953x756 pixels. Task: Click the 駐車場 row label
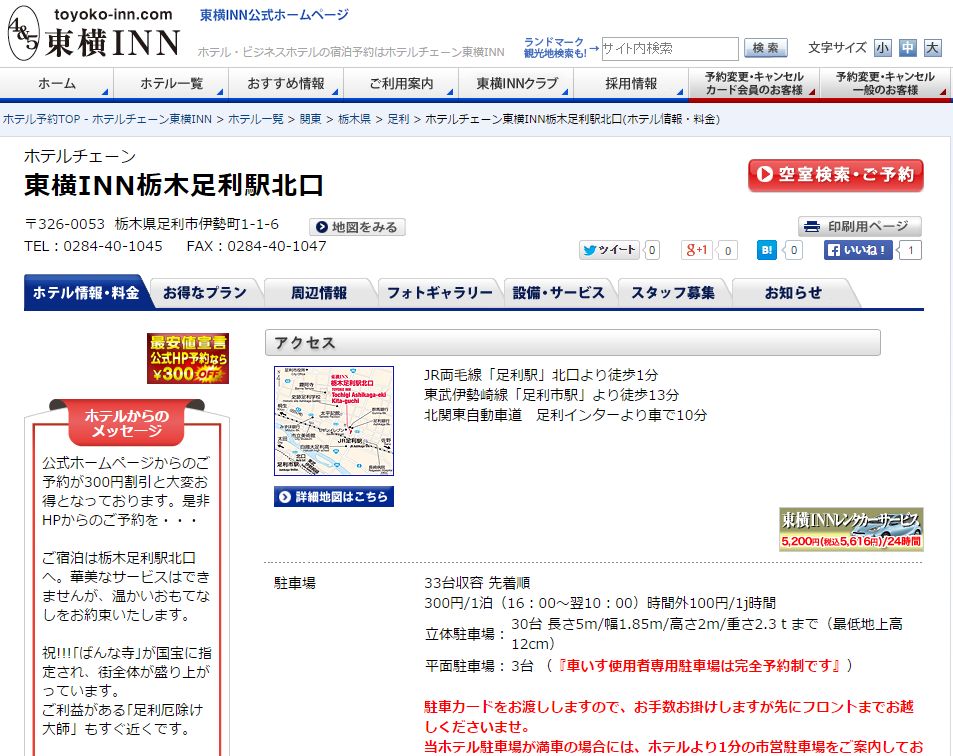(295, 583)
